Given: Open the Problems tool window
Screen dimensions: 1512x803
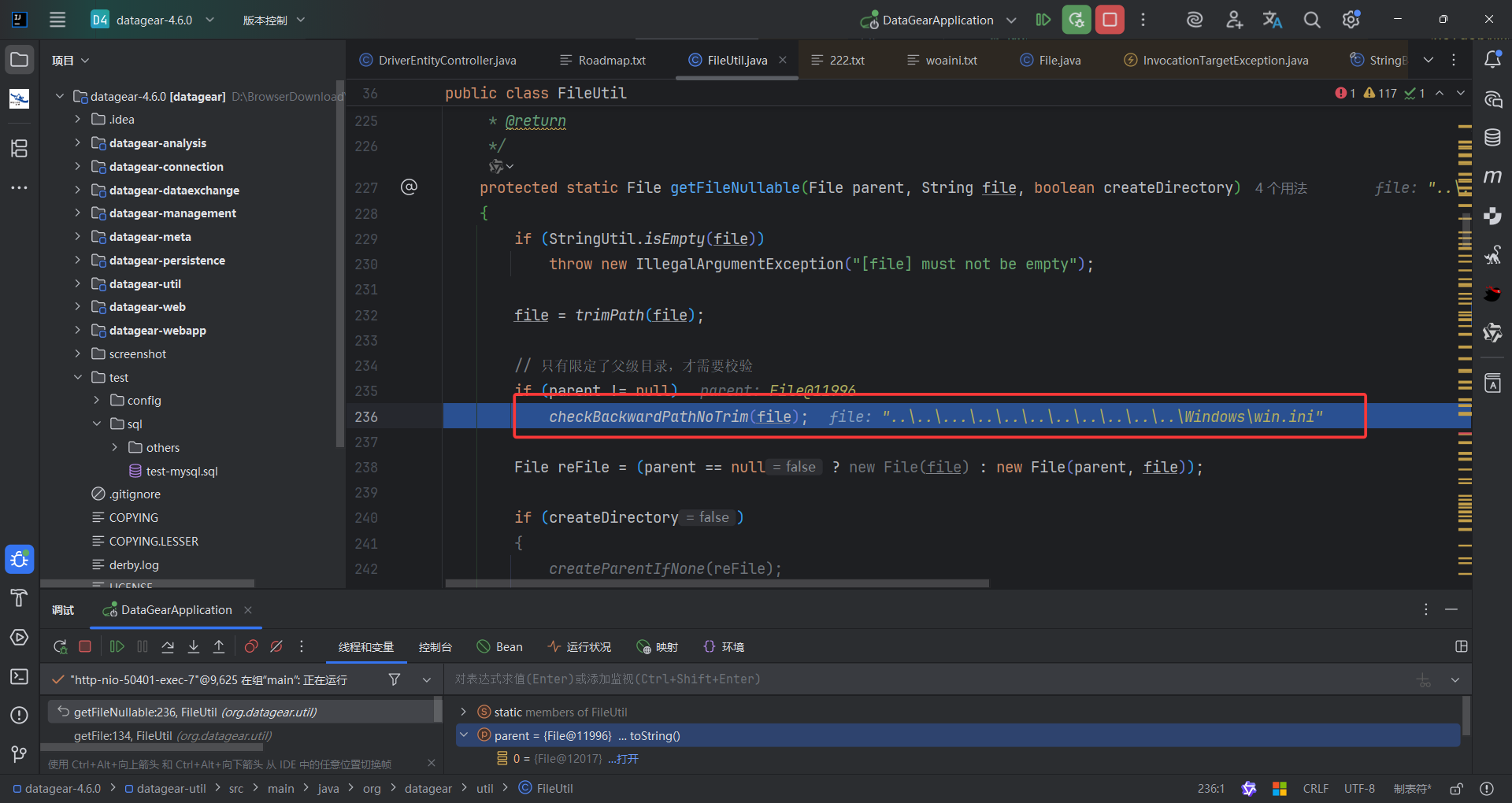Looking at the screenshot, I should click(20, 716).
